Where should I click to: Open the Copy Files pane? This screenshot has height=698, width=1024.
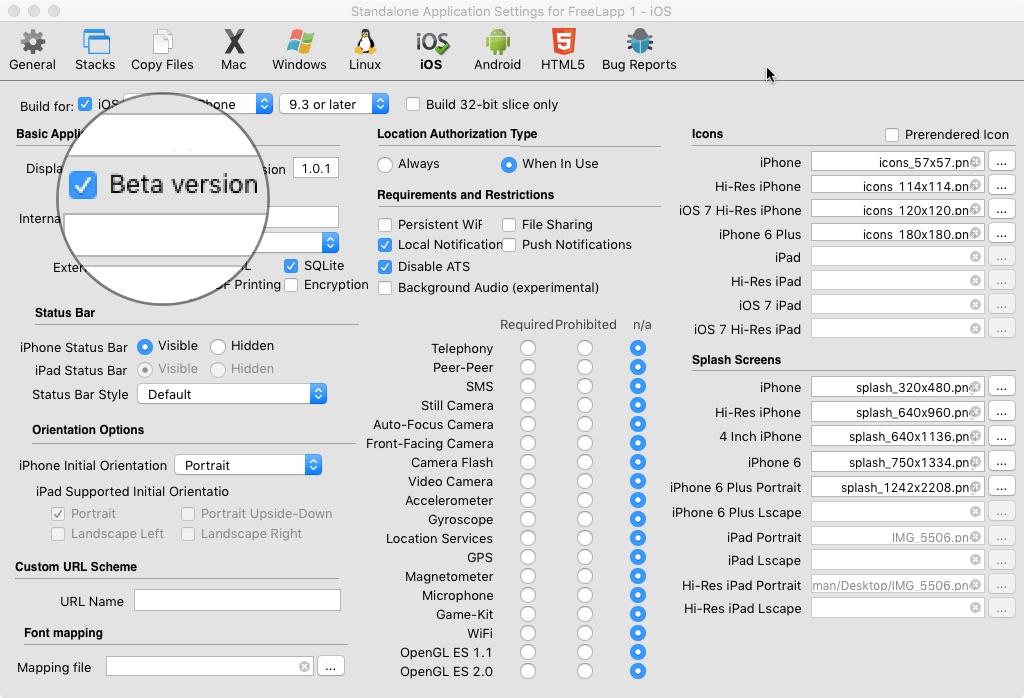tap(162, 50)
